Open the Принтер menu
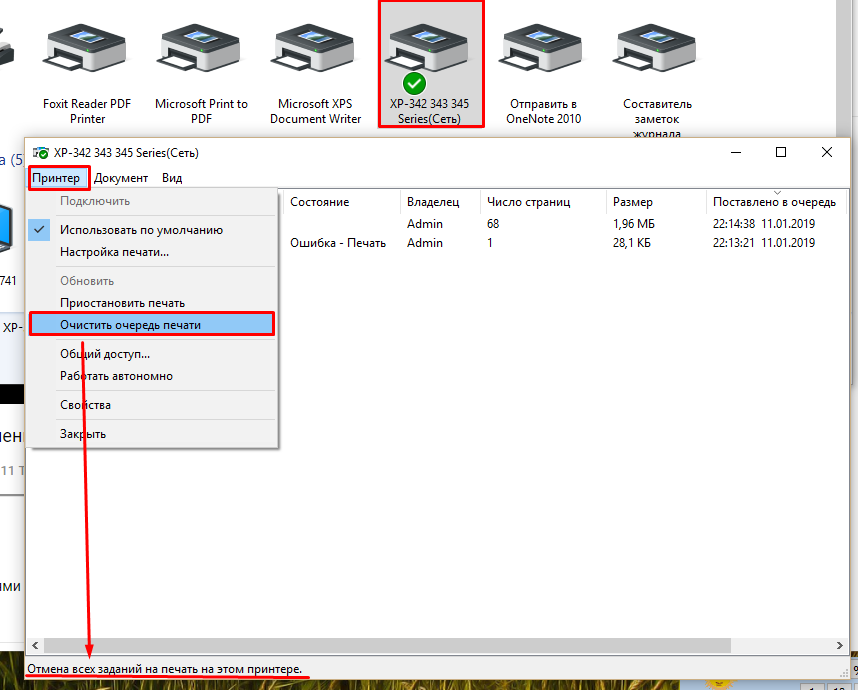This screenshot has width=858, height=690. 56,178
